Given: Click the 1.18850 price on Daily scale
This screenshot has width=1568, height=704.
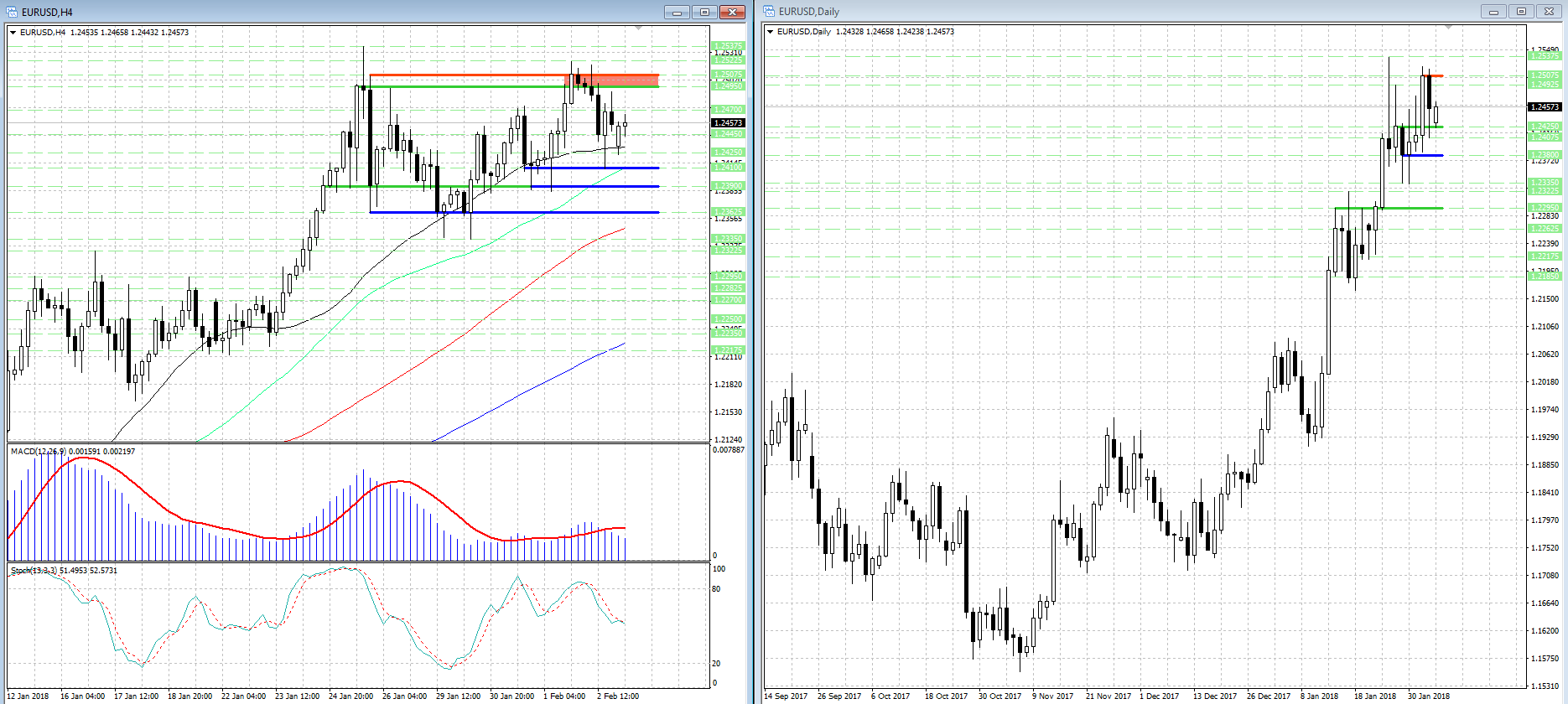Looking at the screenshot, I should pyautogui.click(x=1545, y=465).
